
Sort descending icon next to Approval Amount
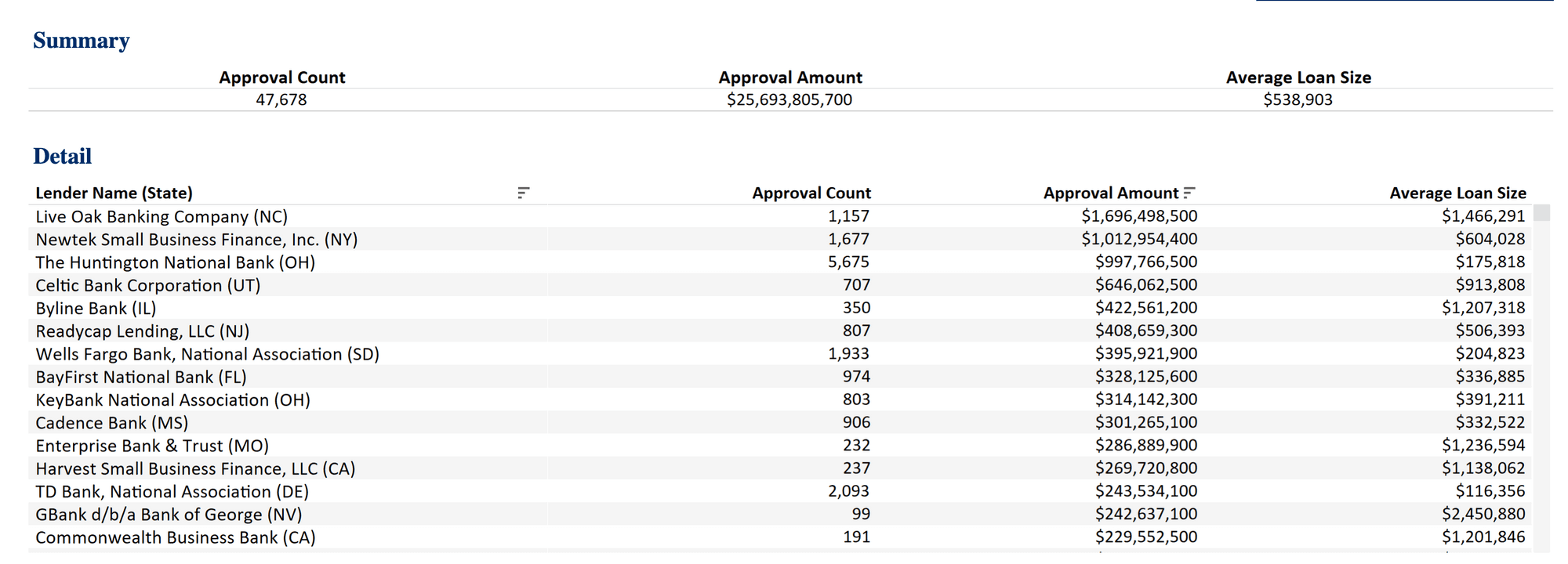[1189, 193]
